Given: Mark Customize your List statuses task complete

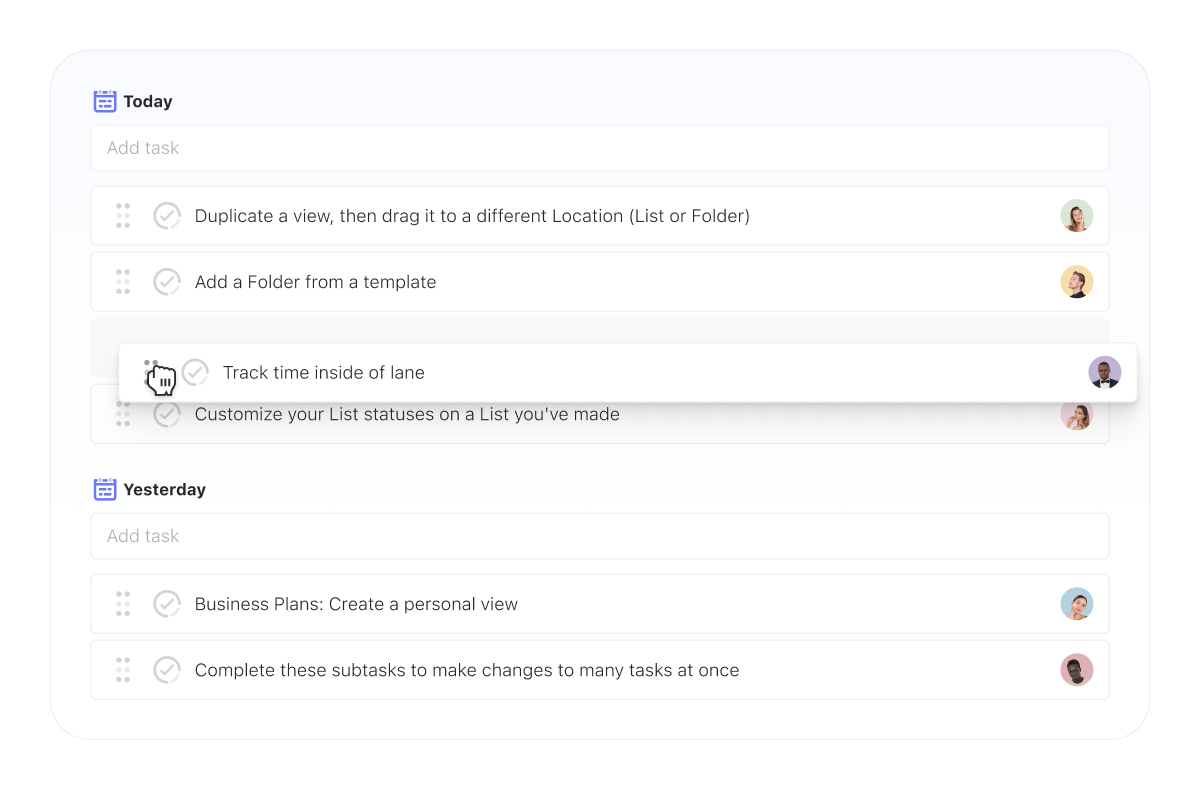Looking at the screenshot, I should (x=167, y=415).
